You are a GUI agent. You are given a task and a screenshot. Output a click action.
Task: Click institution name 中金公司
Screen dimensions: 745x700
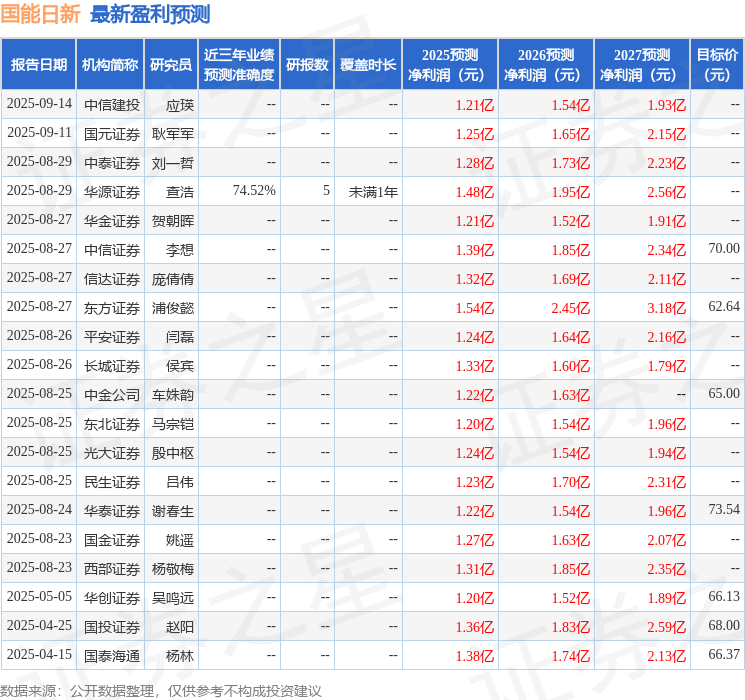click(112, 395)
